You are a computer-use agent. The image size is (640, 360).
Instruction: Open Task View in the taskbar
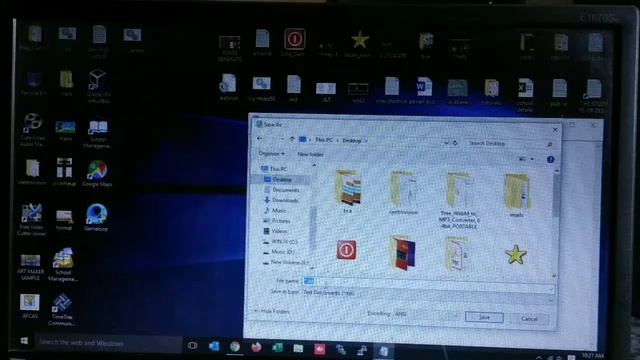coord(192,346)
